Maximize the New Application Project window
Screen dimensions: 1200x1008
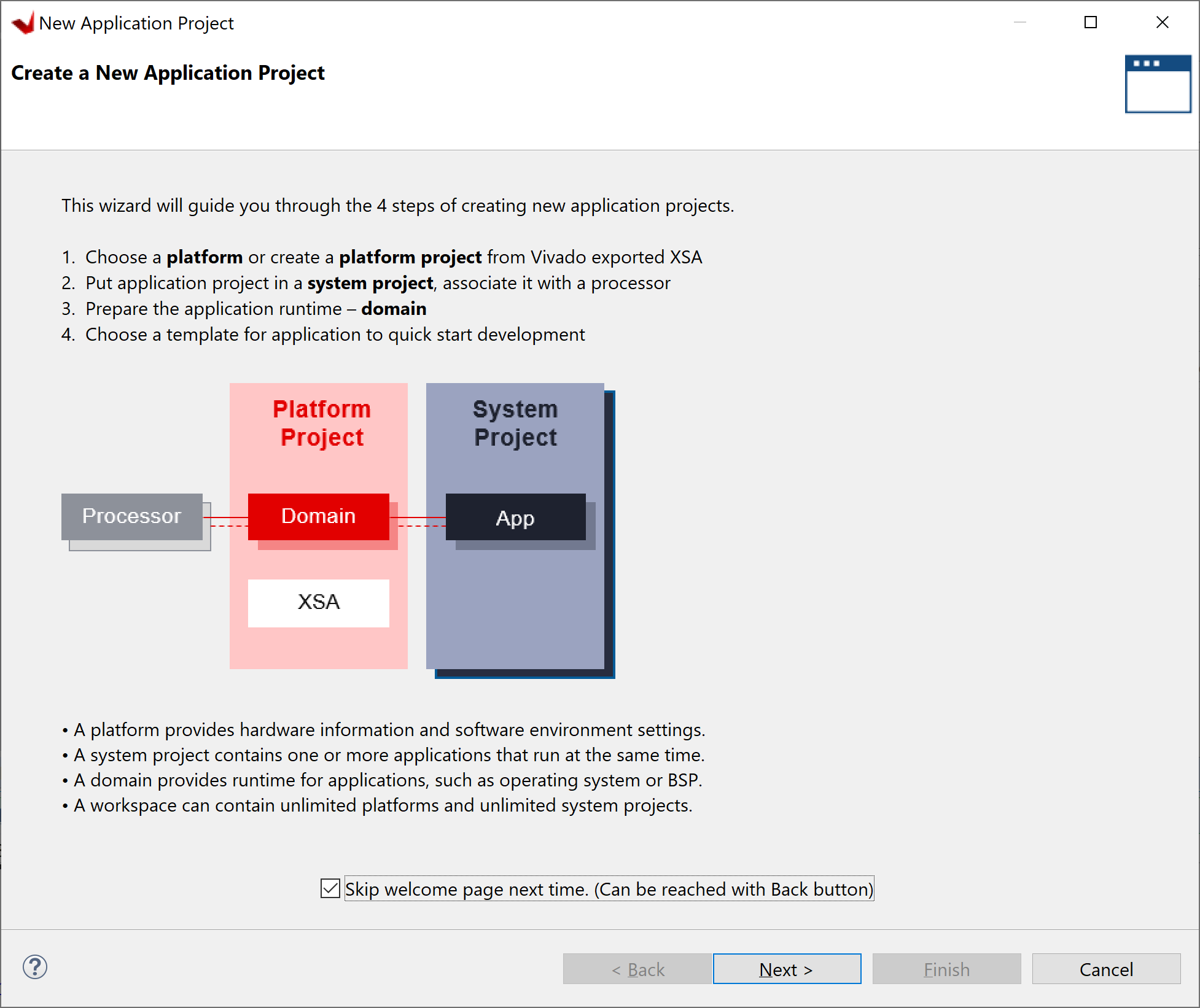1091,23
